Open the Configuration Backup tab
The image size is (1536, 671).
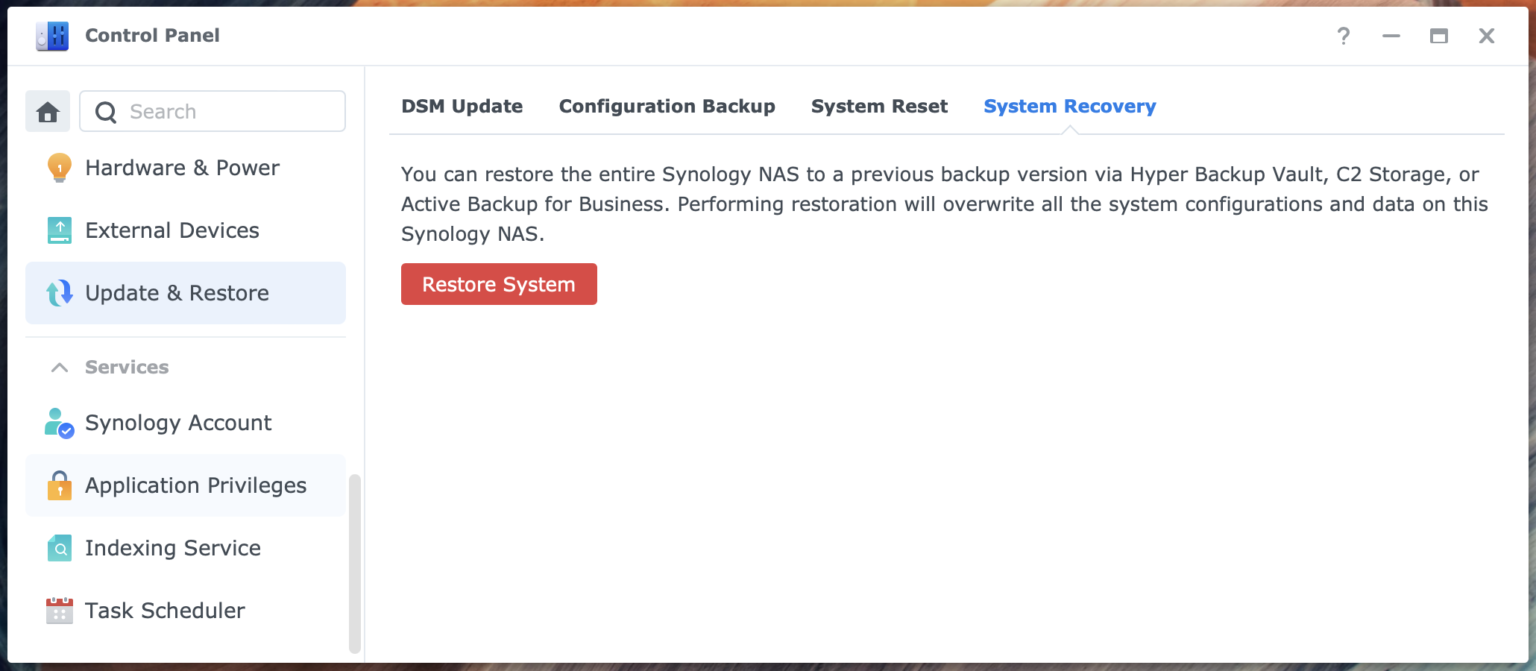pos(667,106)
